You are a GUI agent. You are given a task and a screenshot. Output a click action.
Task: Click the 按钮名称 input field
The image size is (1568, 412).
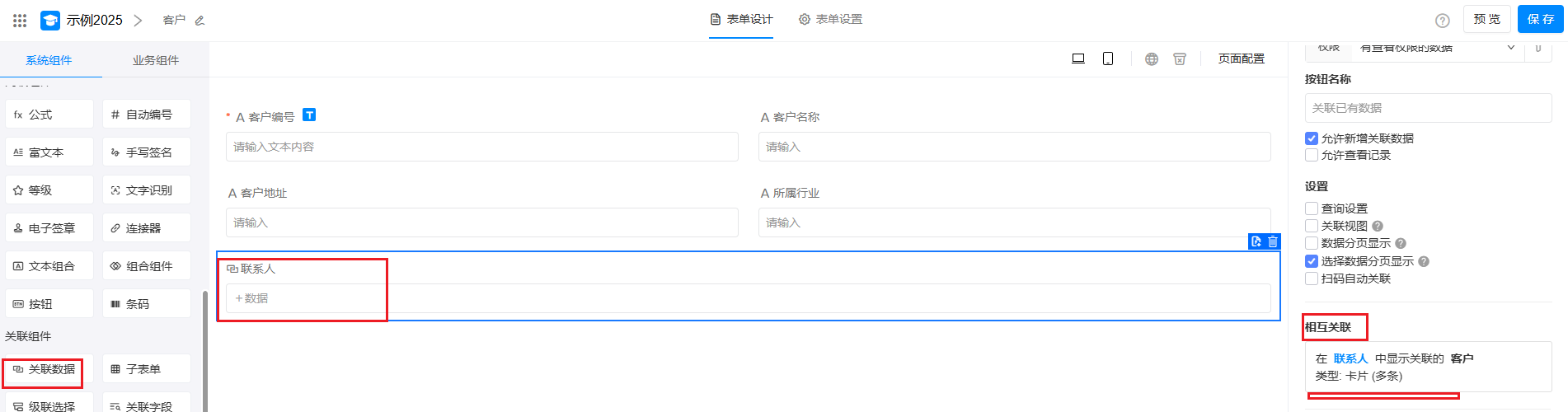pos(1427,108)
